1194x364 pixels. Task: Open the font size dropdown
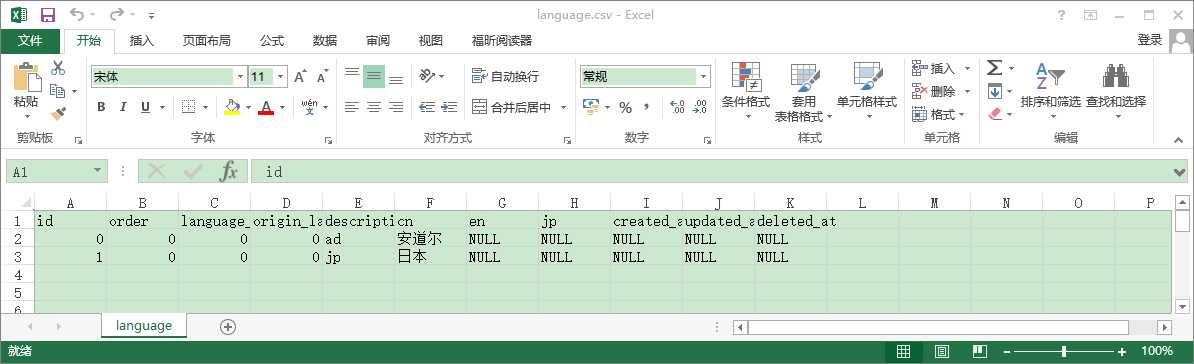[x=281, y=76]
